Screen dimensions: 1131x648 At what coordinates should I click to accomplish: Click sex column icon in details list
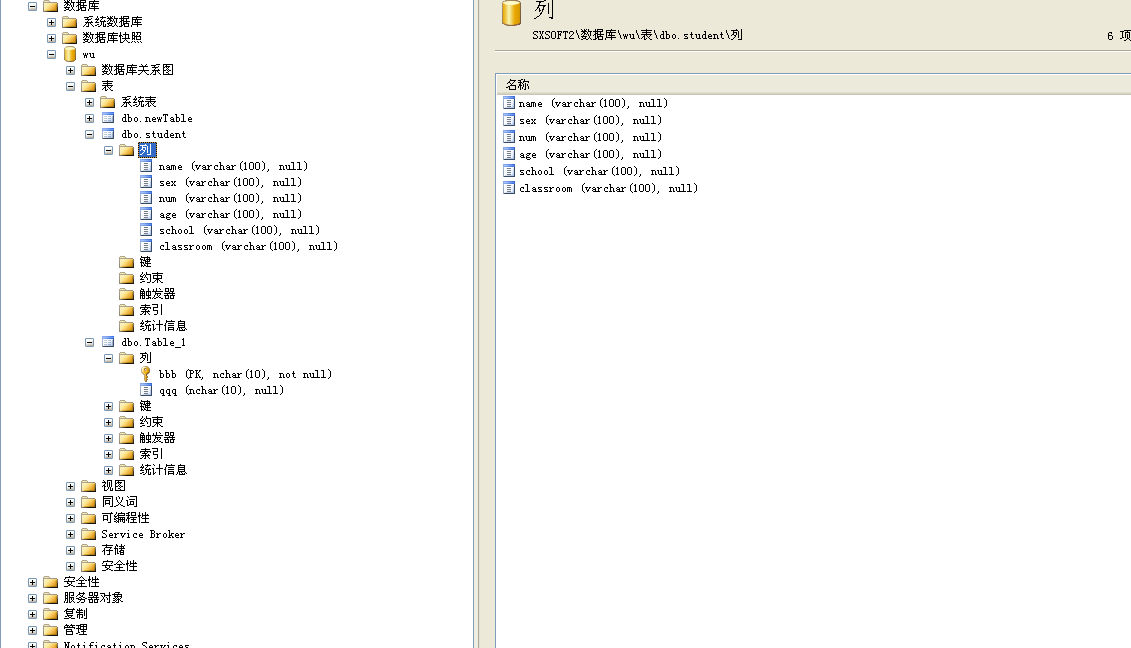(509, 120)
